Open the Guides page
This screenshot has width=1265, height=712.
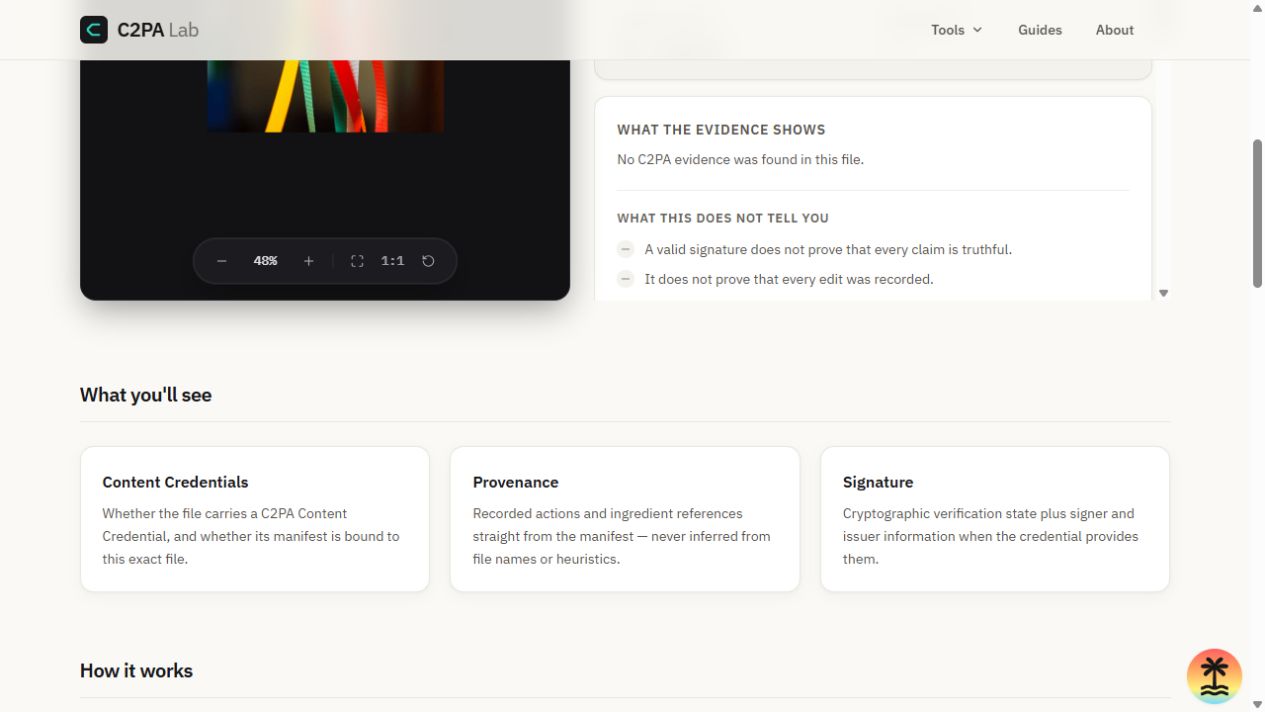[x=1040, y=30]
